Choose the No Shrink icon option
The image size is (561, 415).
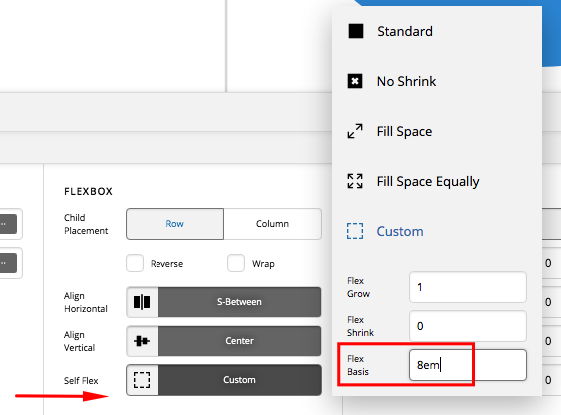click(355, 81)
